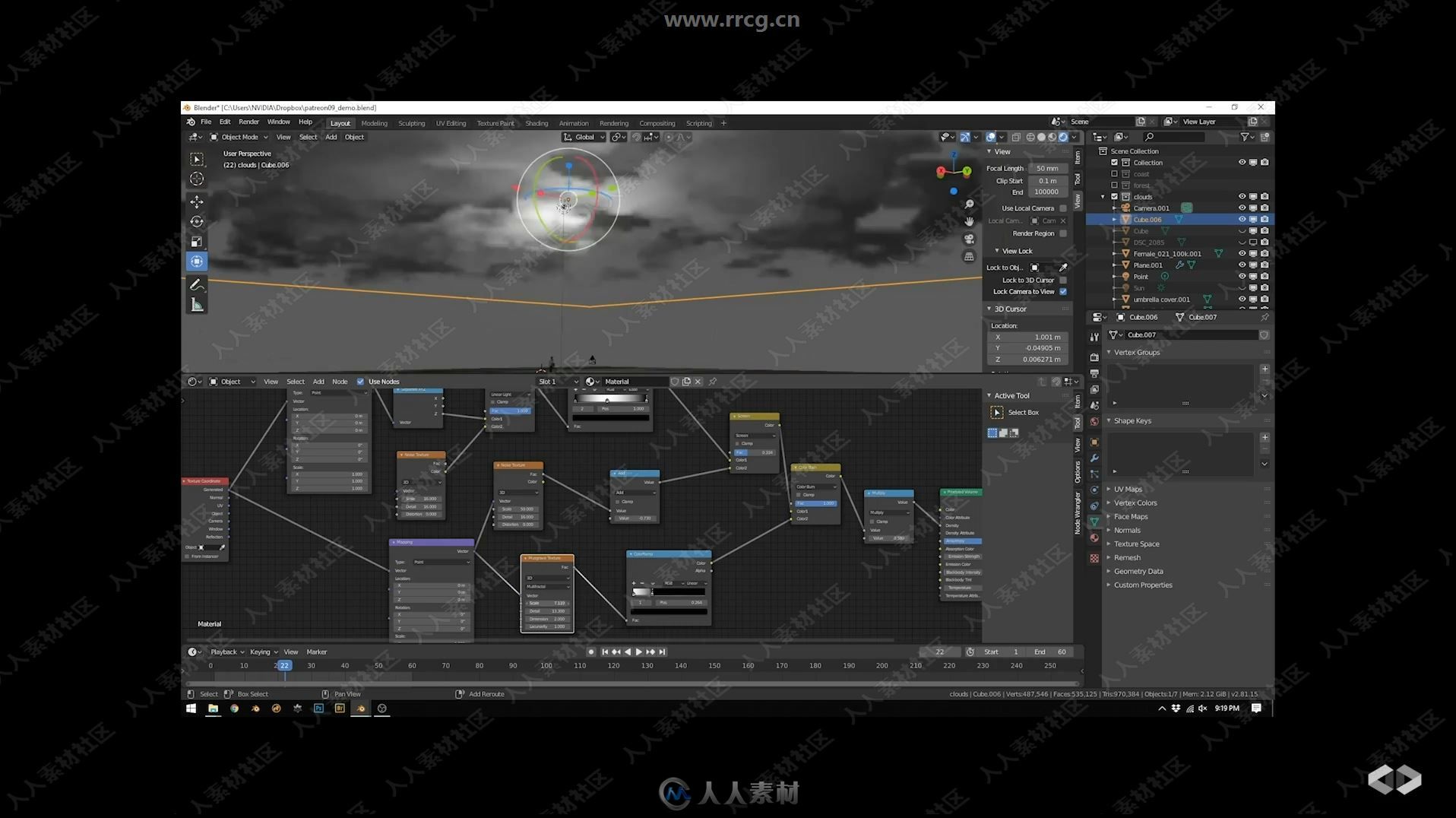Open the Object Mode dropdown
The image size is (1456, 818).
tap(239, 137)
